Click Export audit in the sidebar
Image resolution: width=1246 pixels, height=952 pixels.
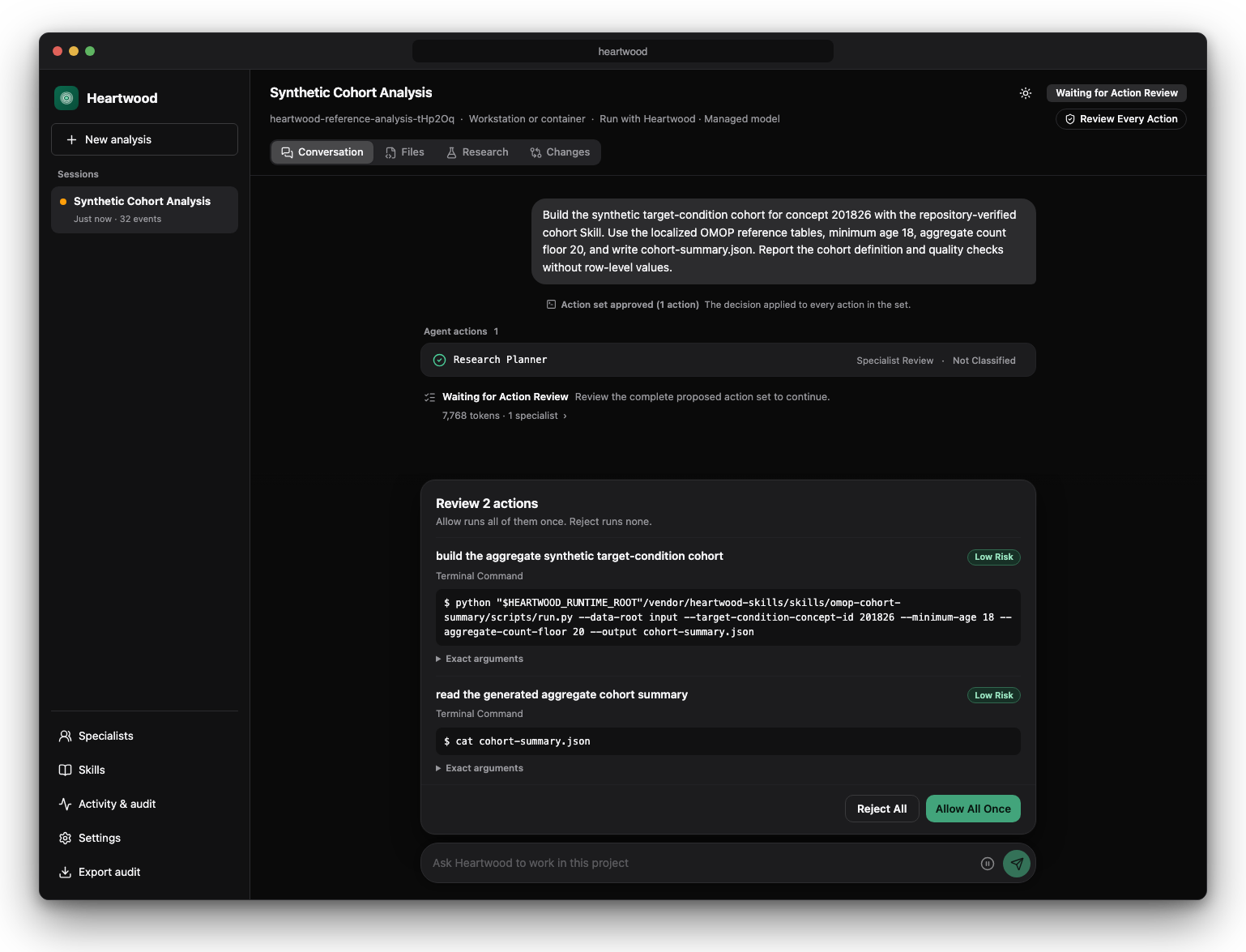point(144,872)
